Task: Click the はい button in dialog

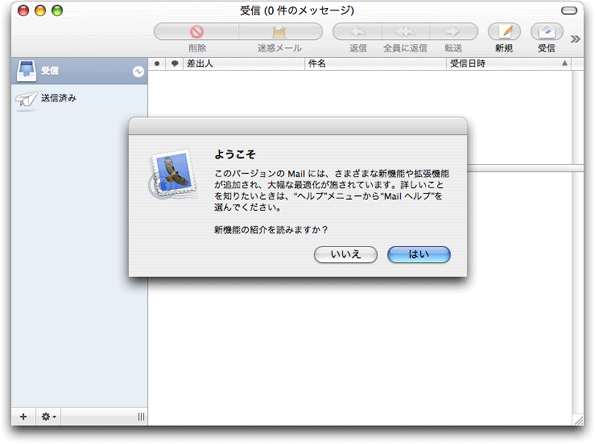Action: tap(419, 254)
